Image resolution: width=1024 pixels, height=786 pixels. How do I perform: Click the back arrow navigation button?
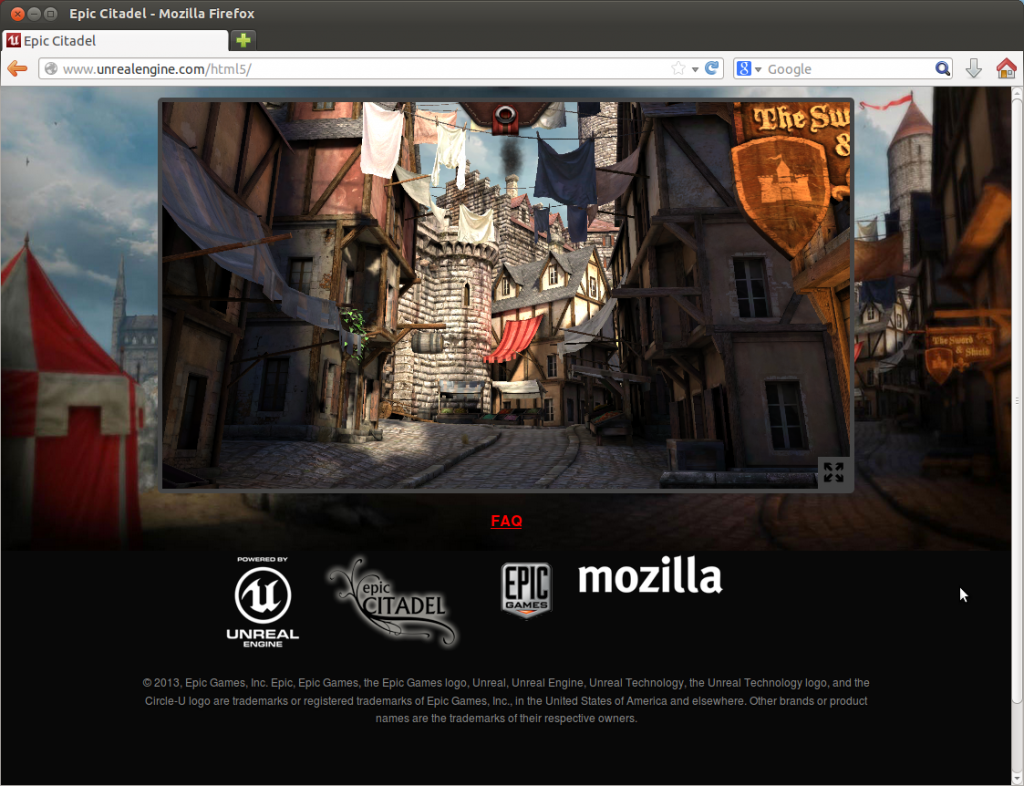pos(17,69)
